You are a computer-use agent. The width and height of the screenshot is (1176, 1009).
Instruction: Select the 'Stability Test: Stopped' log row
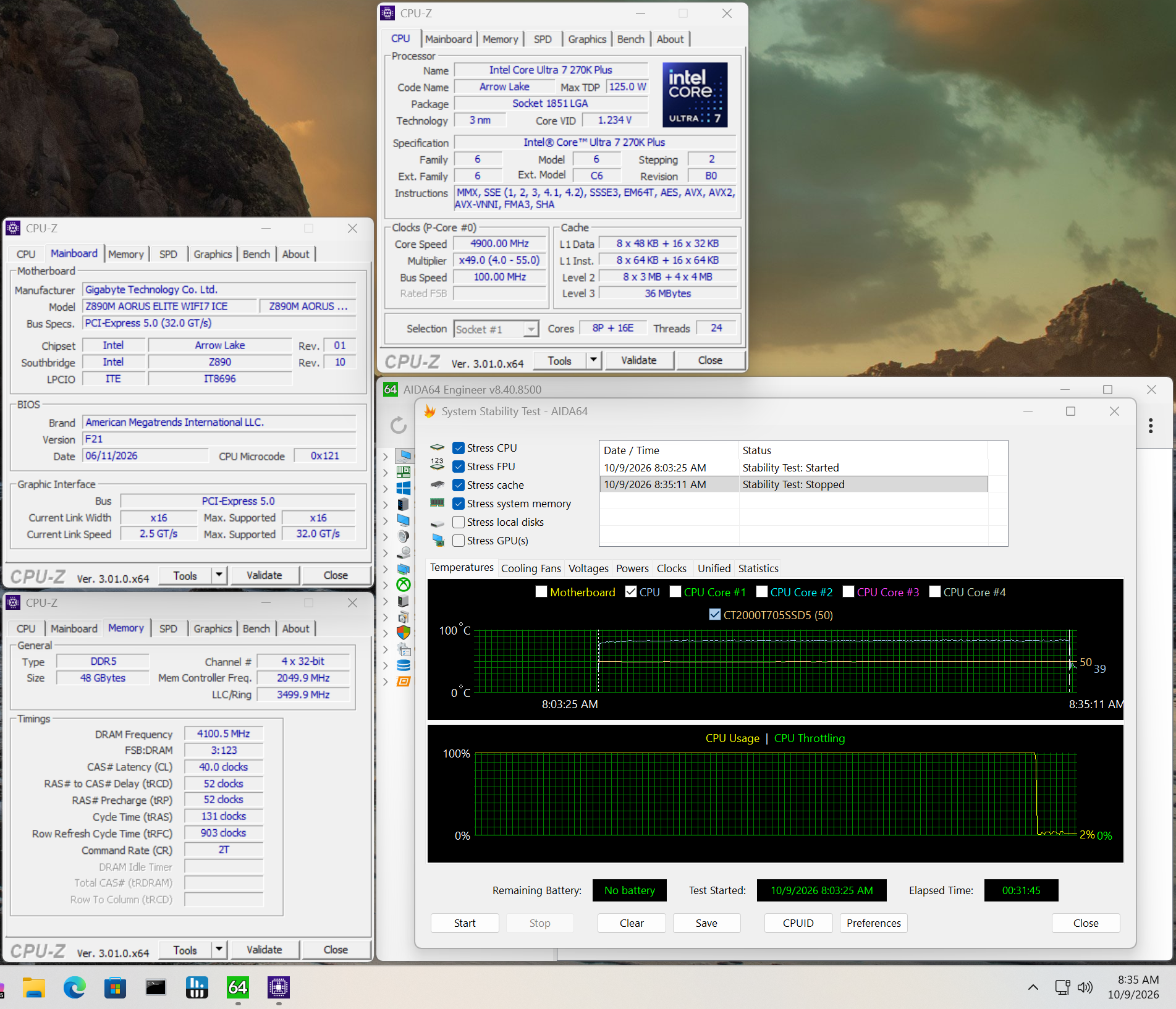793,484
